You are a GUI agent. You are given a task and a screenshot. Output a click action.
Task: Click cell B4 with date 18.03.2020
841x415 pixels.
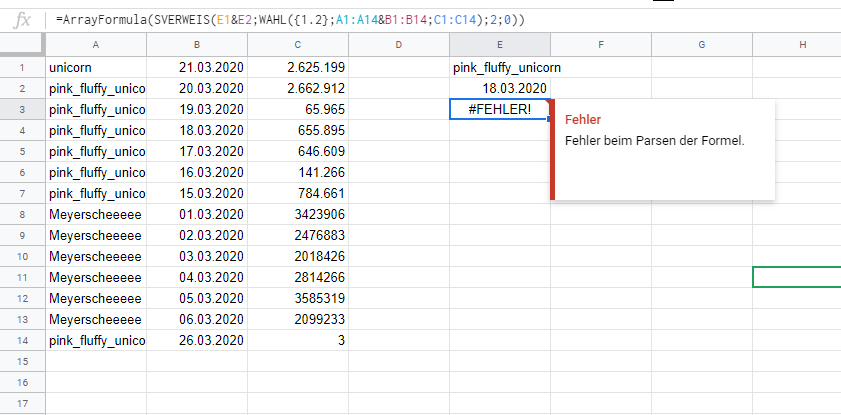(197, 130)
